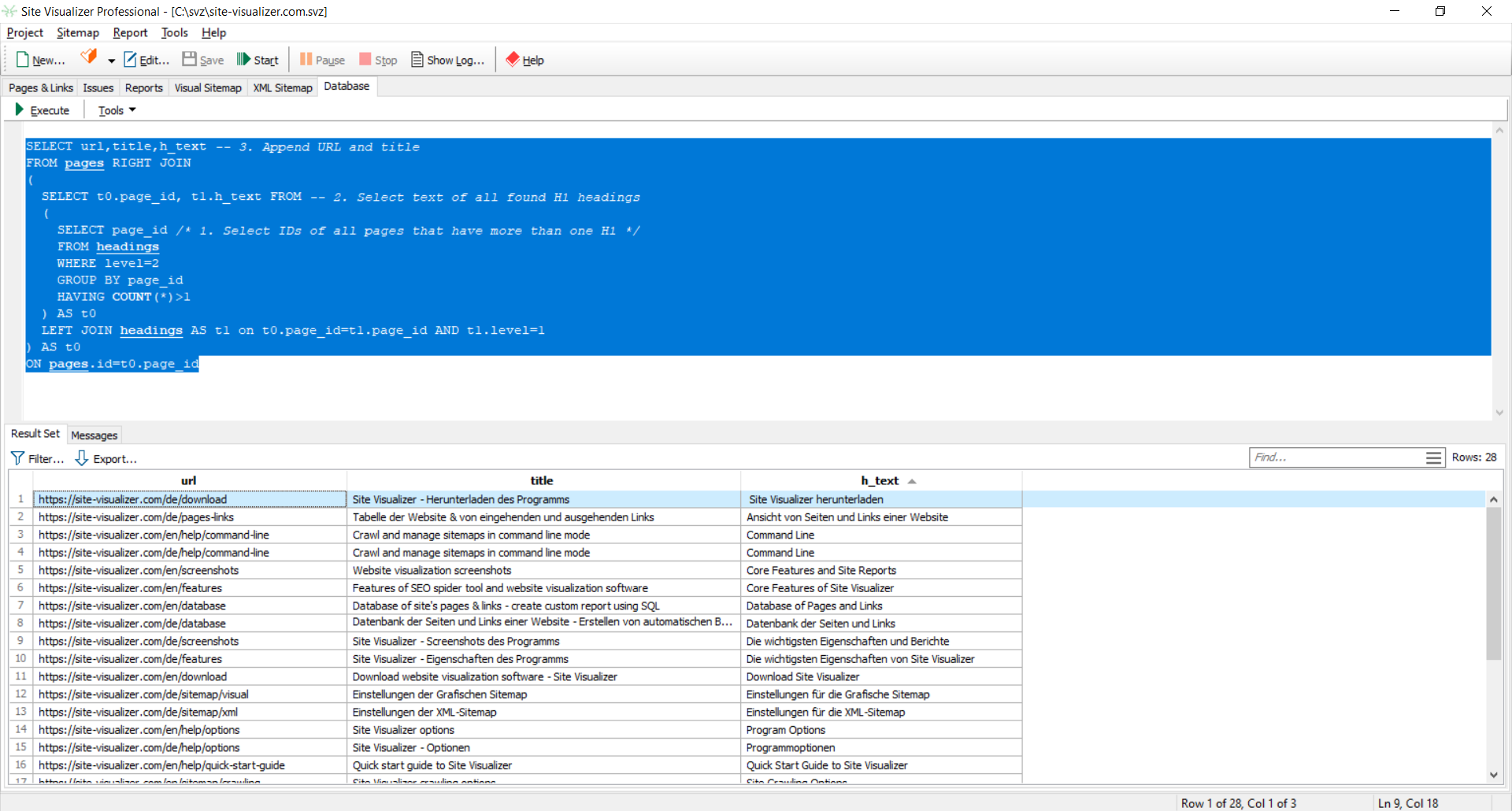1512x811 pixels.
Task: Open the Tools dropdown in Database tab
Action: click(117, 110)
